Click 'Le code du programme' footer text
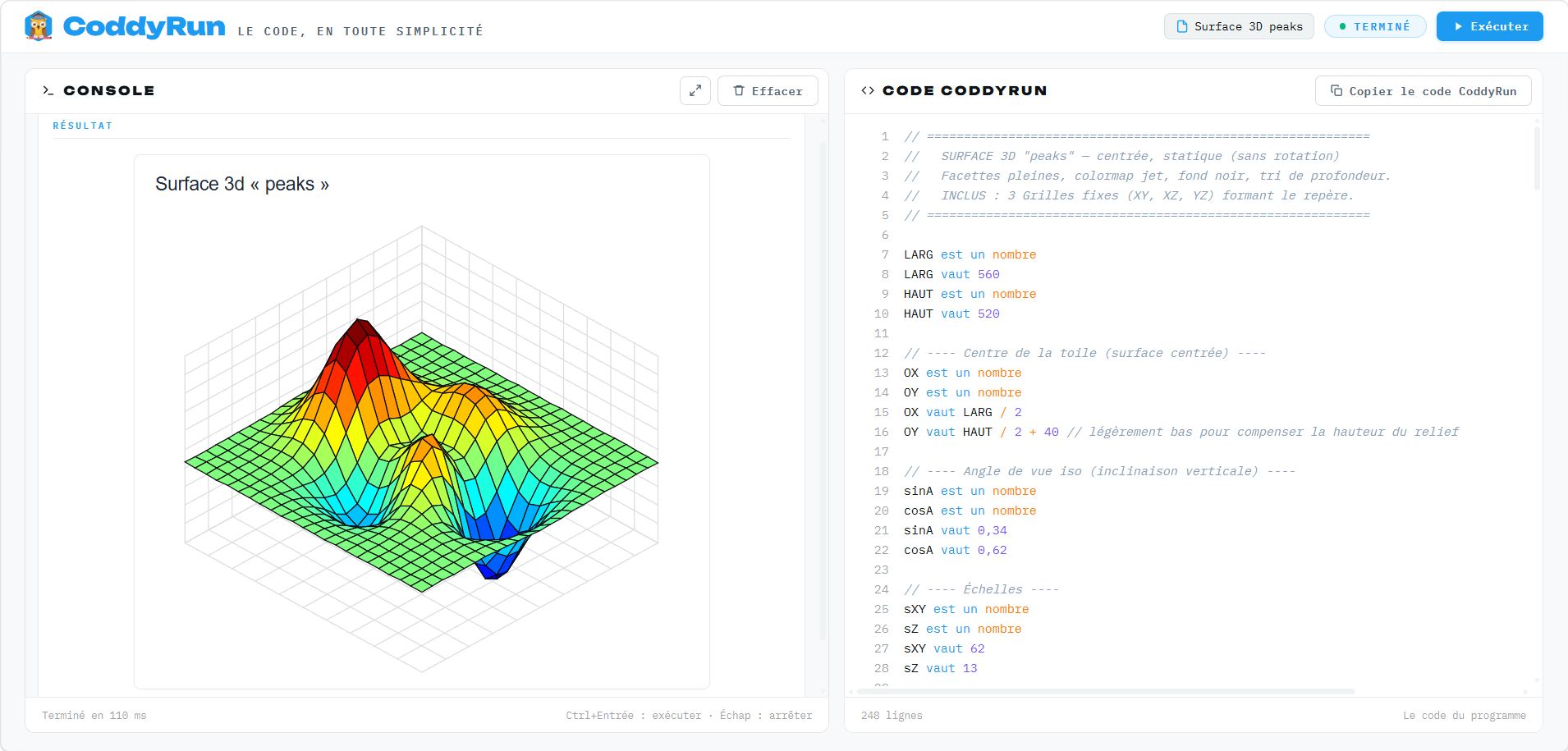This screenshot has width=1568, height=751. point(1465,716)
